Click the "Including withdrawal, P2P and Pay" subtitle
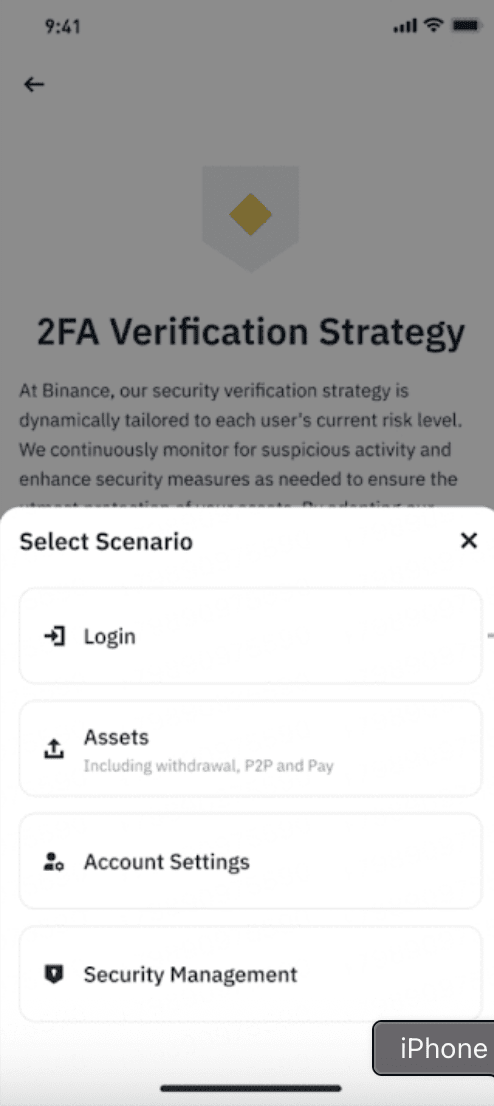494x1106 pixels. pos(208,766)
